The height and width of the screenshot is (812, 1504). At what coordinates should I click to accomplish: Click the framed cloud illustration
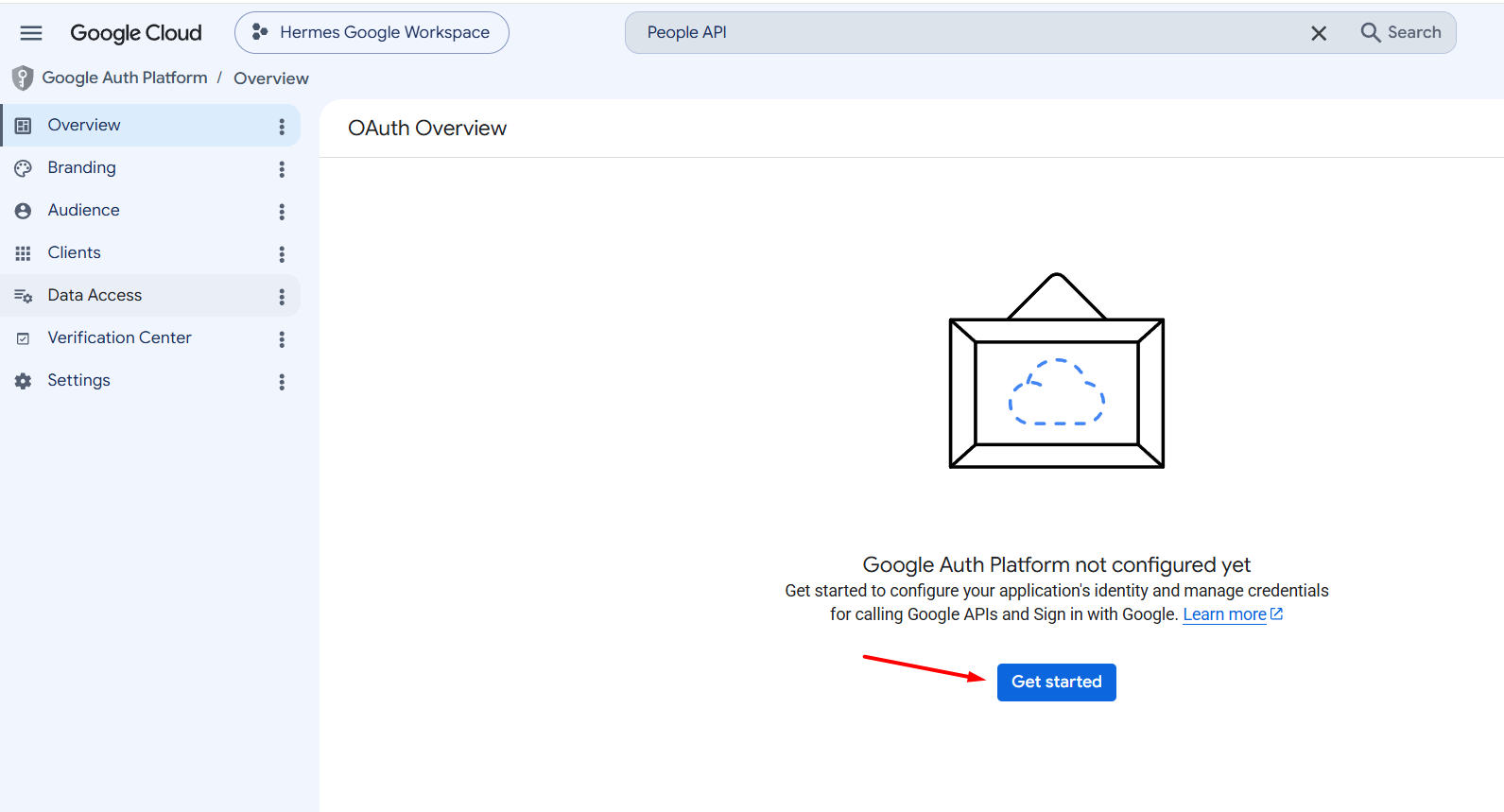1057,371
